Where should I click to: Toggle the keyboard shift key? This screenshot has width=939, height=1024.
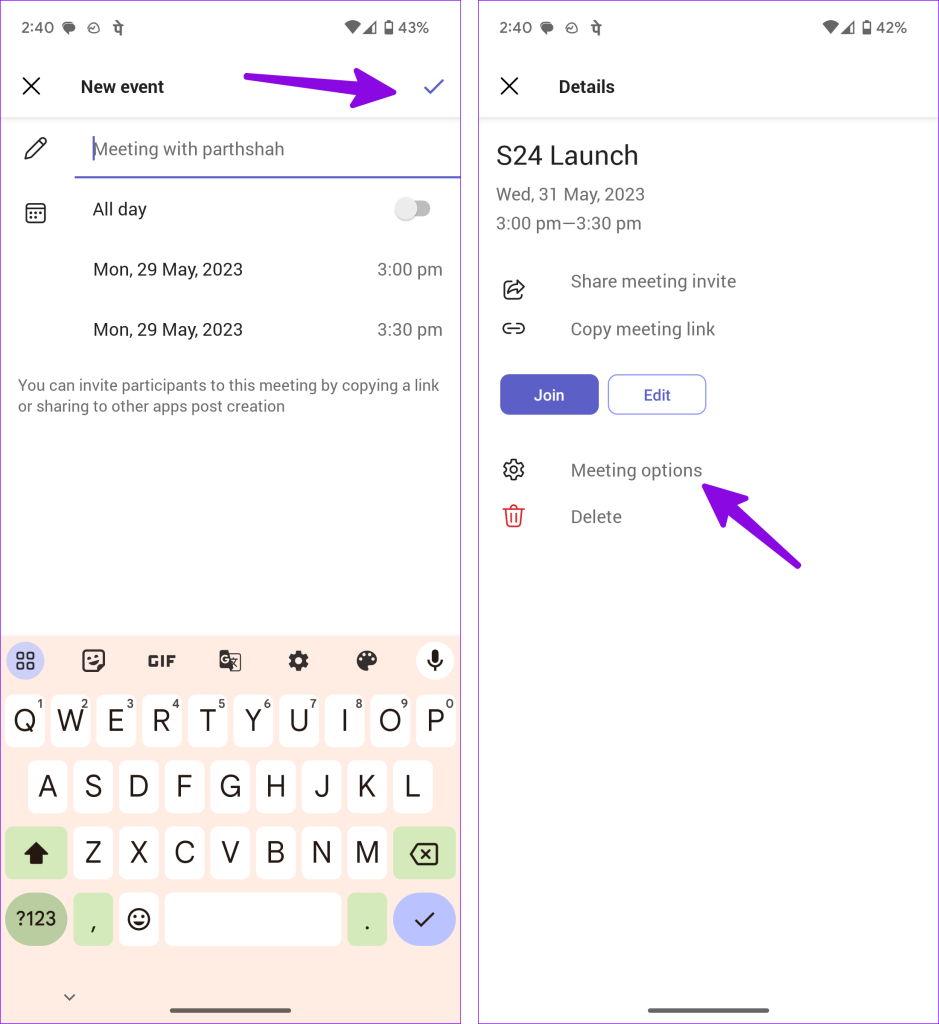pos(36,853)
